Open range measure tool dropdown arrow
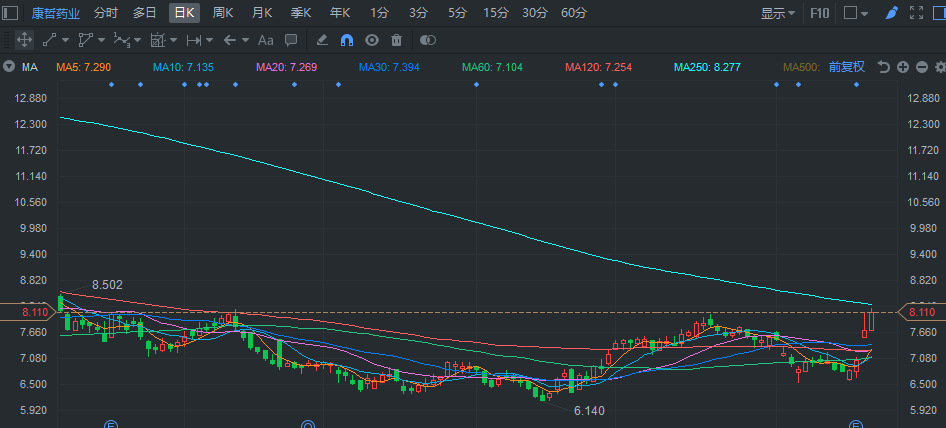946x428 pixels. point(209,40)
